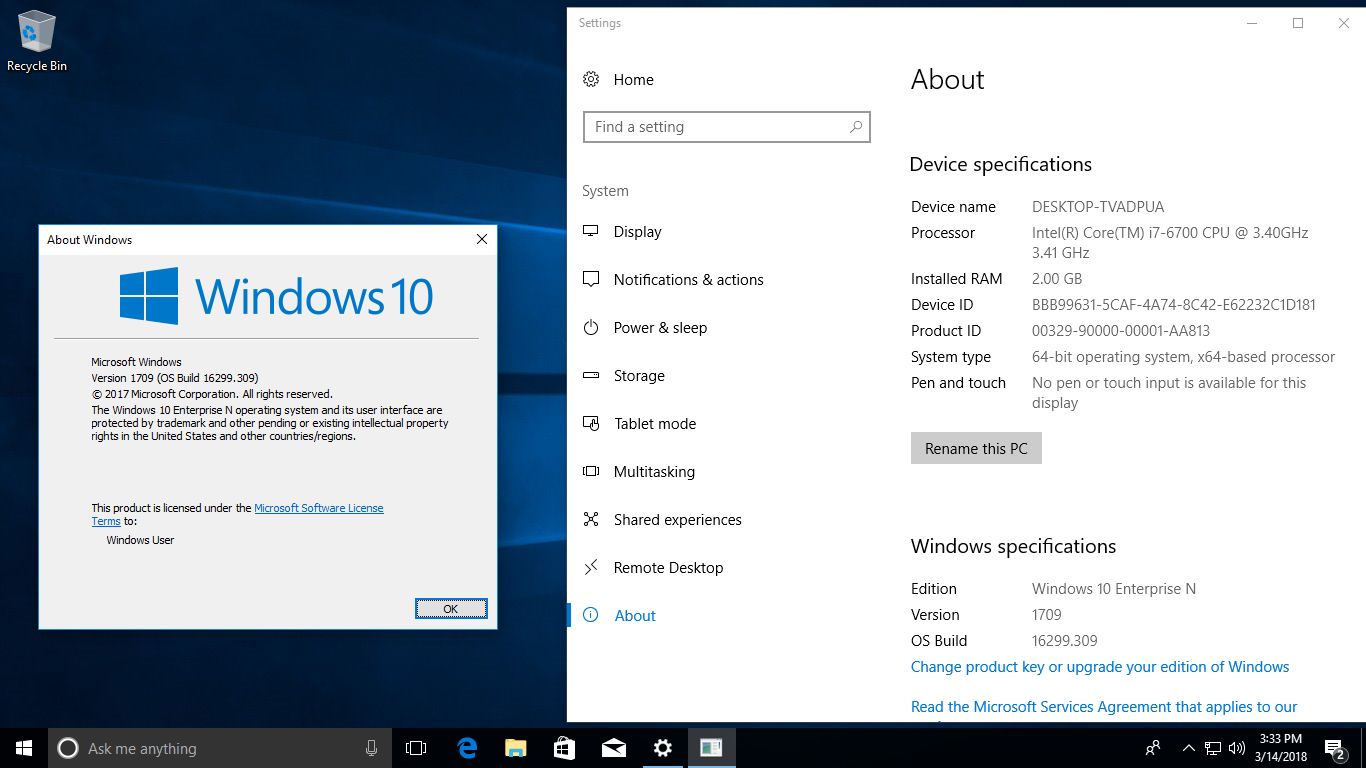1366x768 pixels.
Task: Click Change product key or upgrade link
Action: click(x=1100, y=667)
